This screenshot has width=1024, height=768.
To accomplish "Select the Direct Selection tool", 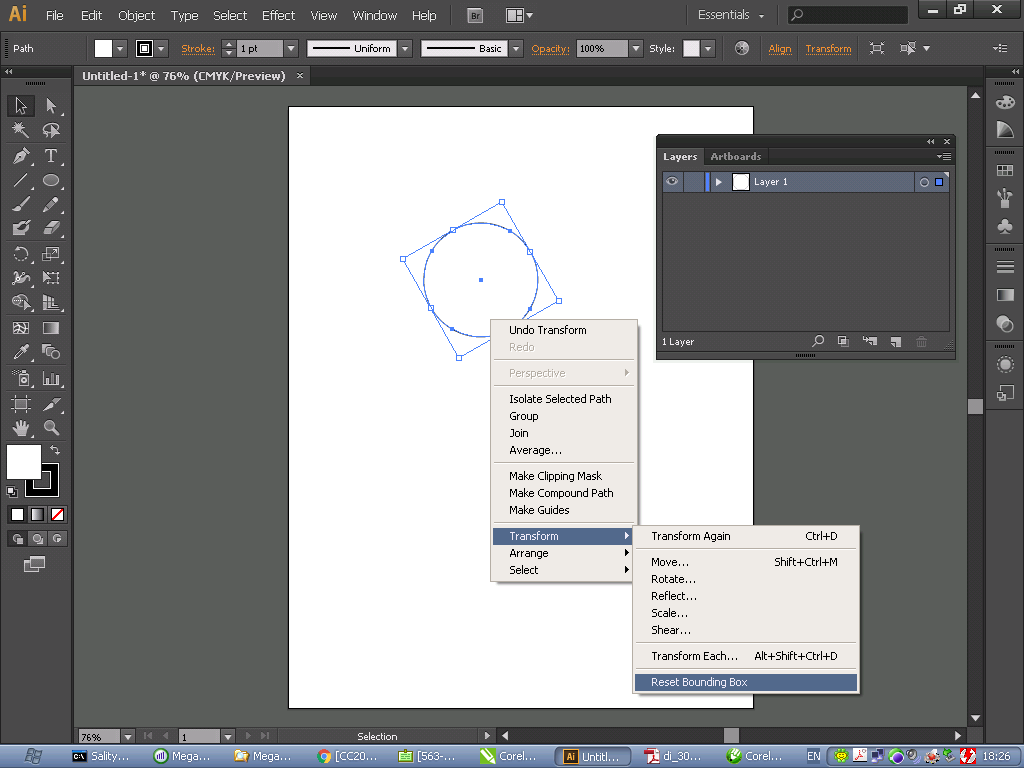I will tap(51, 106).
